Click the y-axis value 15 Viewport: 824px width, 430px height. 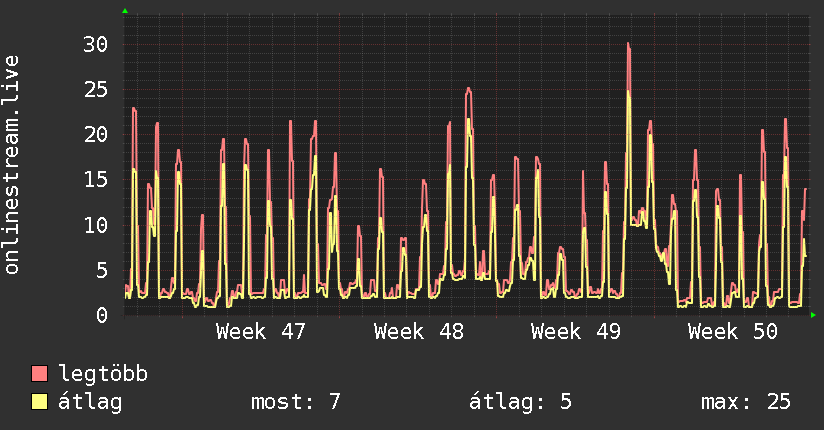pyautogui.click(x=96, y=180)
